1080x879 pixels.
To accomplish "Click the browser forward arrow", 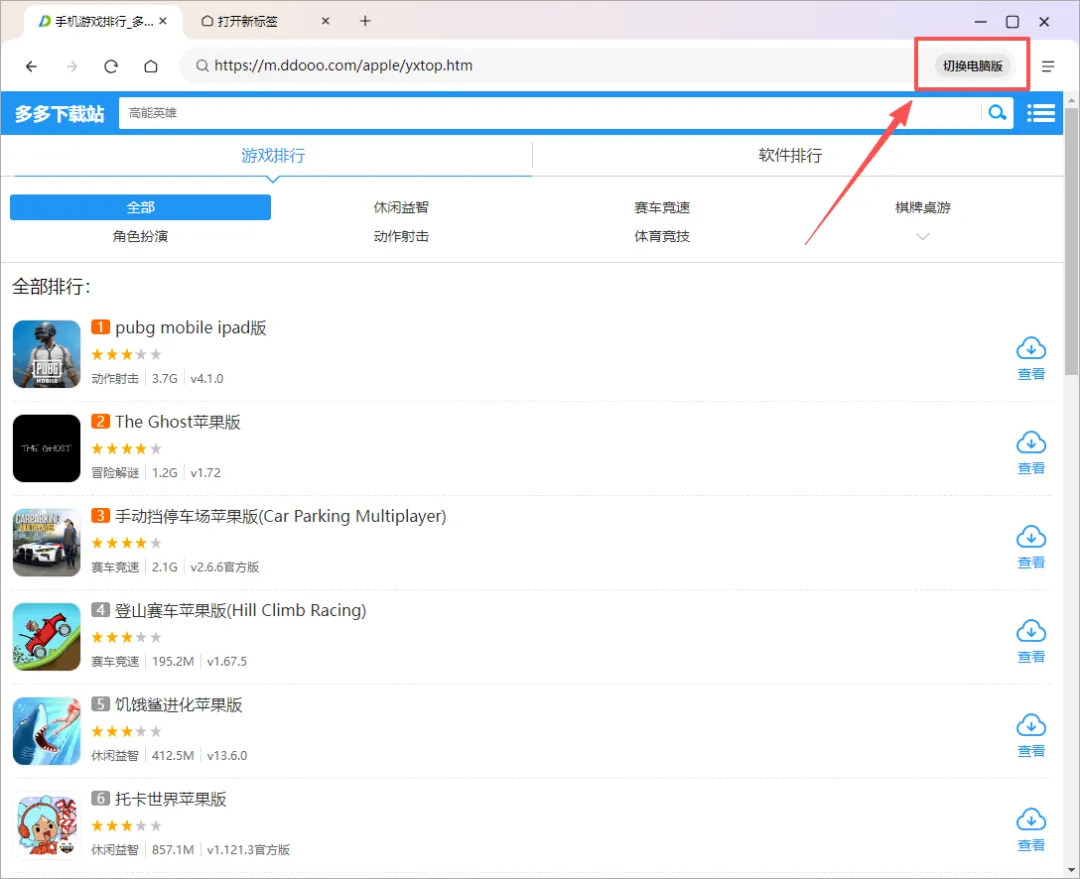I will 72,66.
